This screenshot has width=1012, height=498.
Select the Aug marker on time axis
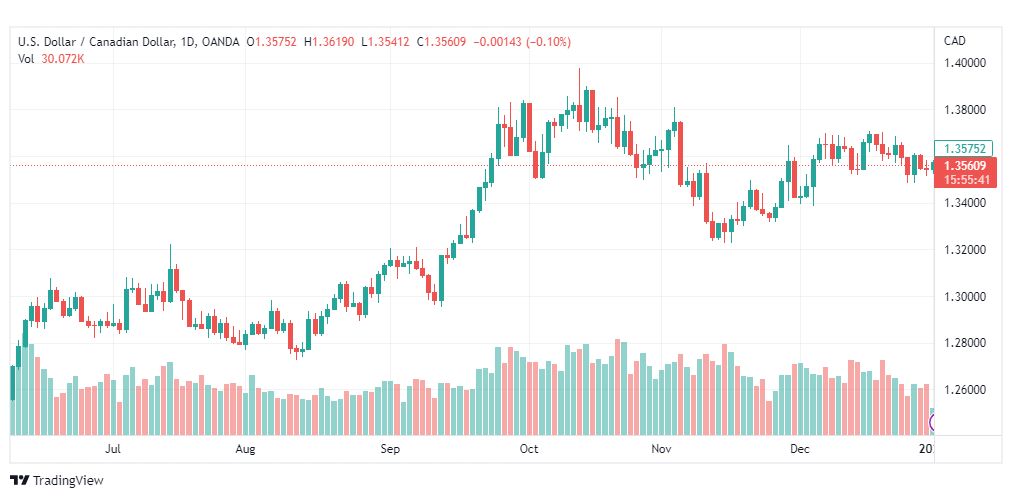point(246,449)
